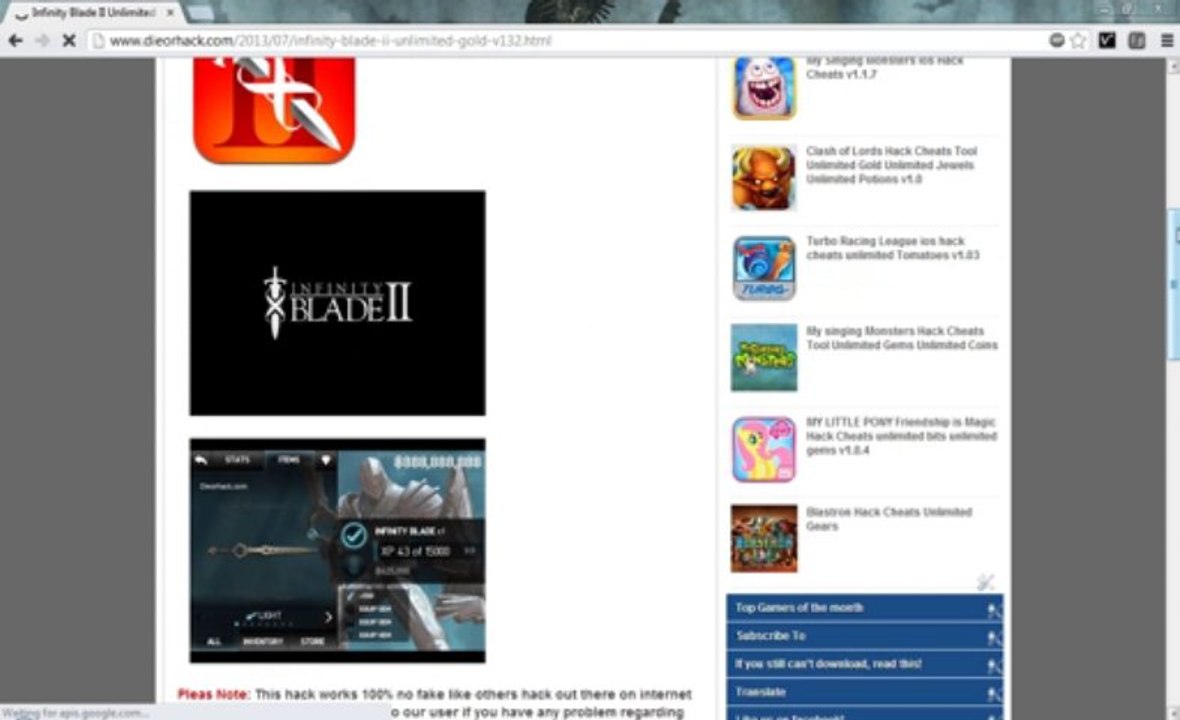Open the Chrome menu hamburger icon
Screen dimensions: 1180x720
point(1166,41)
